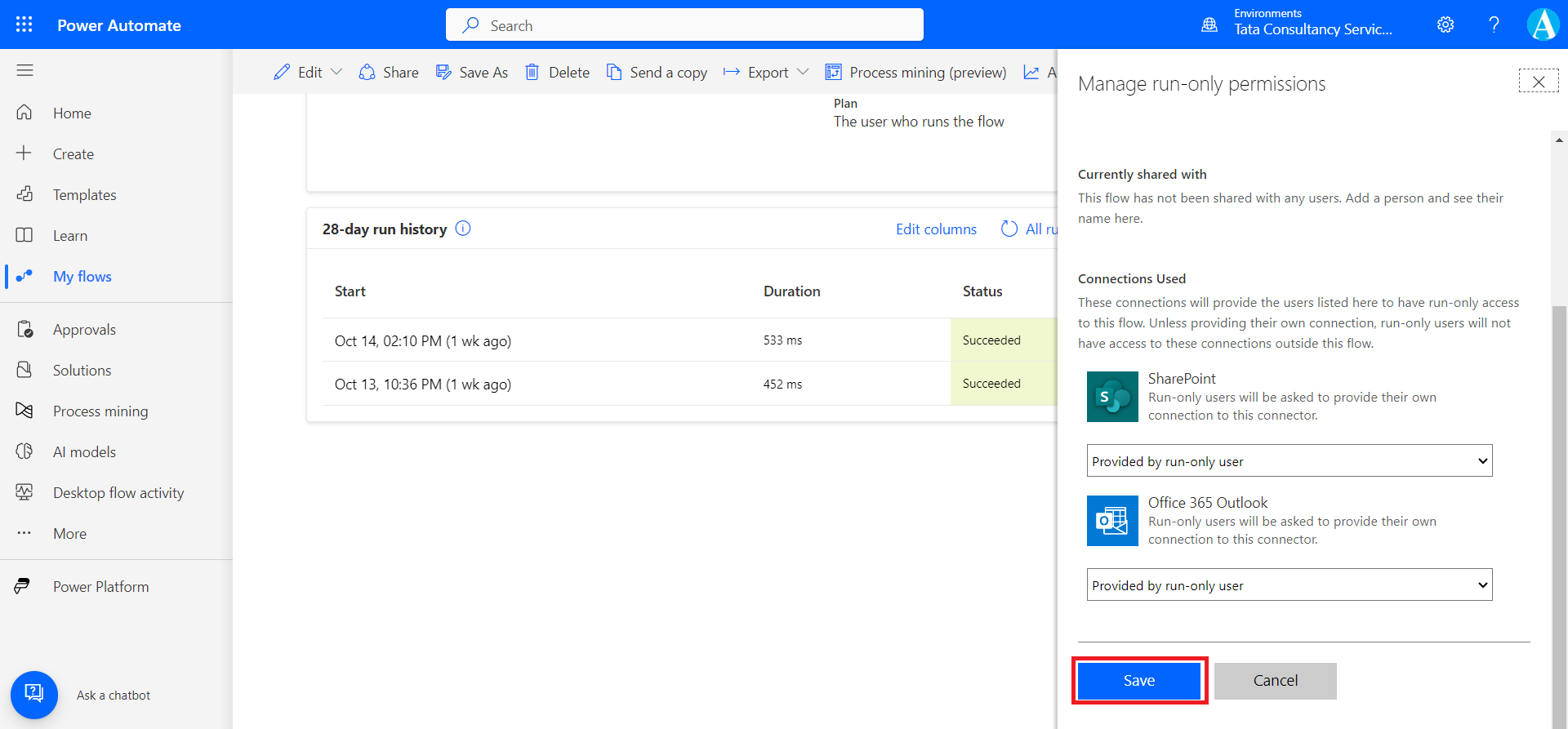This screenshot has height=729, width=1568.
Task: Expand the SharePoint connection dropdown
Action: [1289, 461]
